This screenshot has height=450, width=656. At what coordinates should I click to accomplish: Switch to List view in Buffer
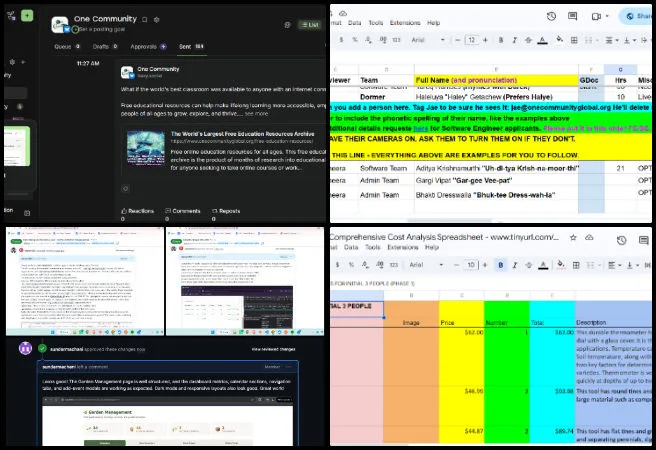[x=310, y=25]
